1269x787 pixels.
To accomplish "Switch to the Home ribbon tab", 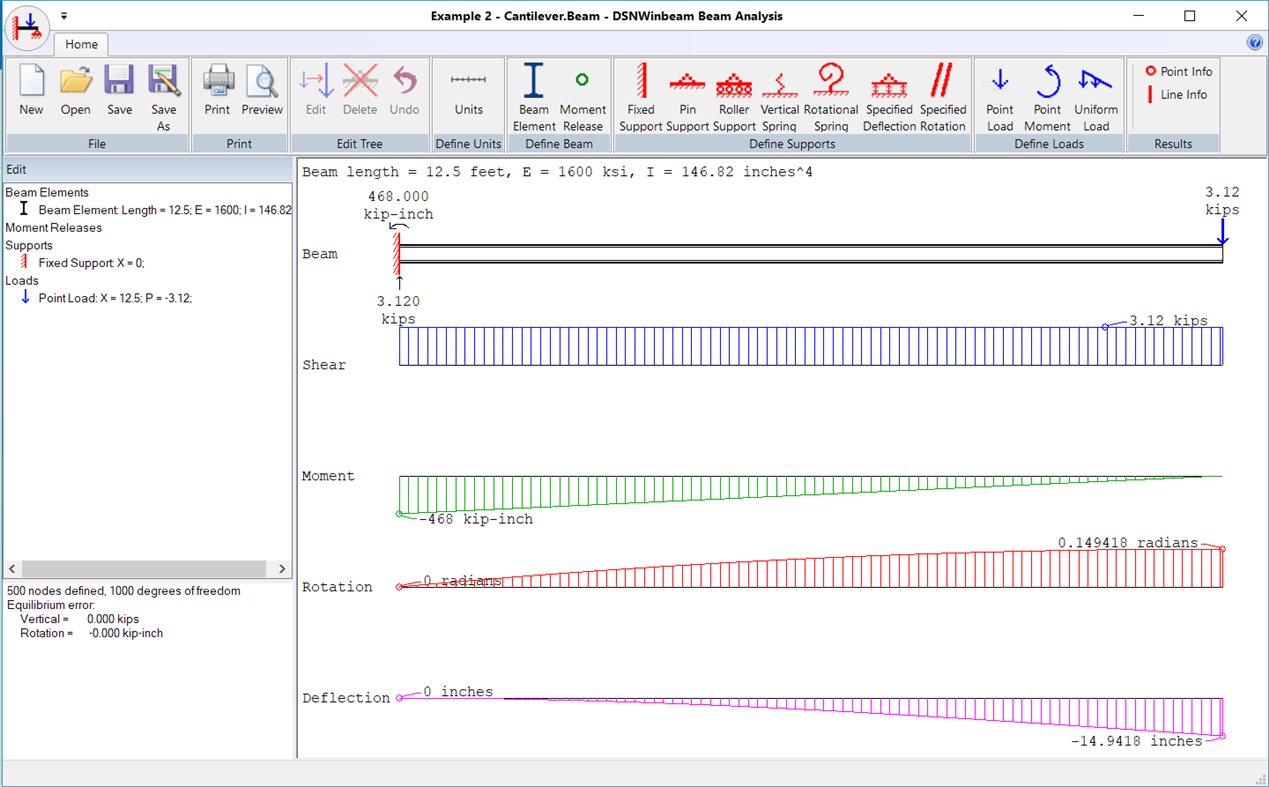I will (81, 44).
